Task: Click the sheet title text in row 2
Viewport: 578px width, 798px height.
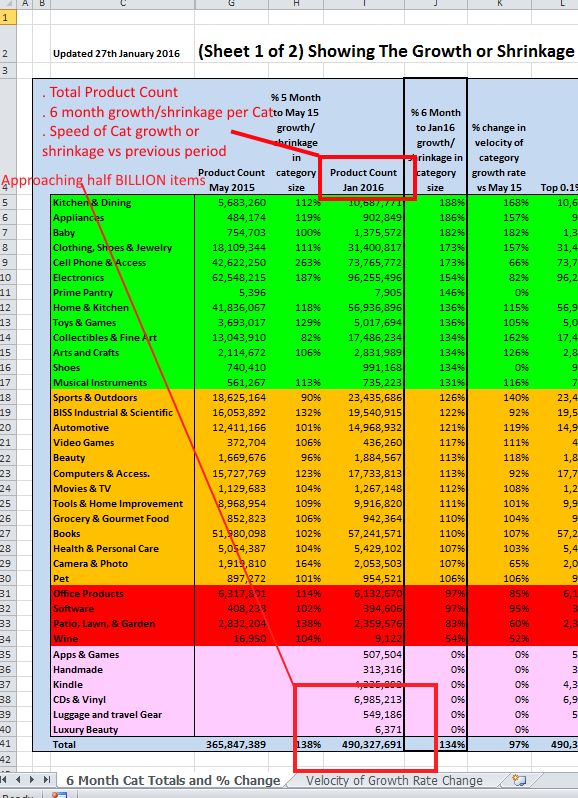Action: pos(386,51)
